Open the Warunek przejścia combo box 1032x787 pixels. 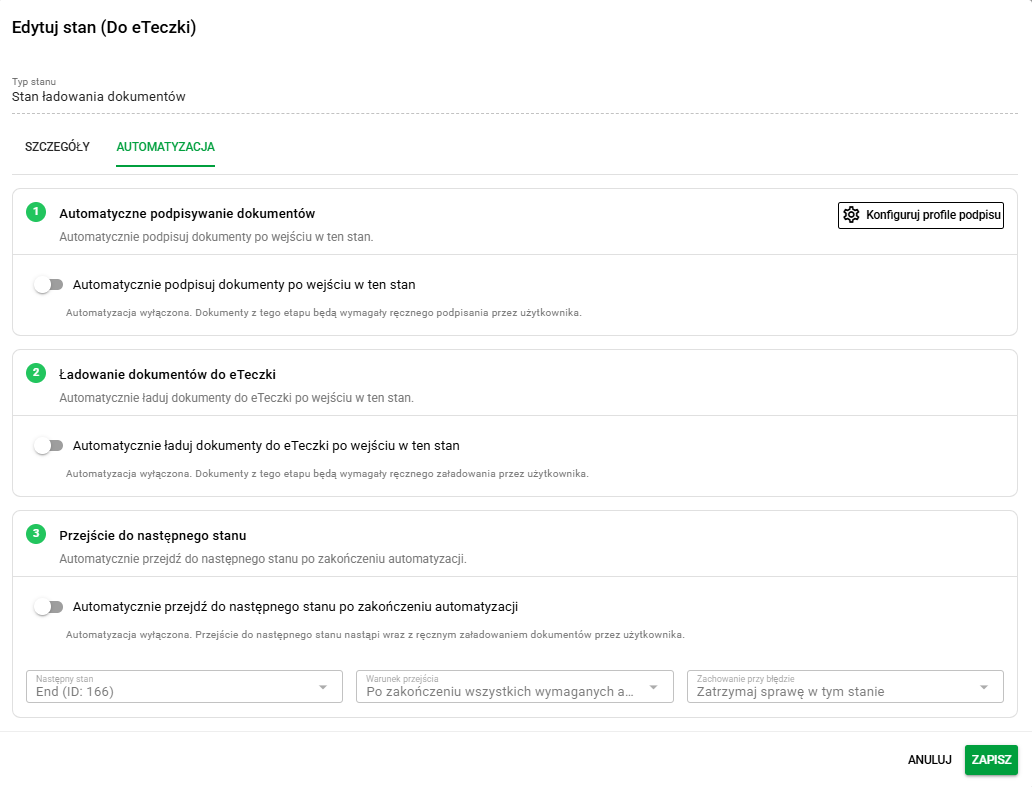[515, 686]
